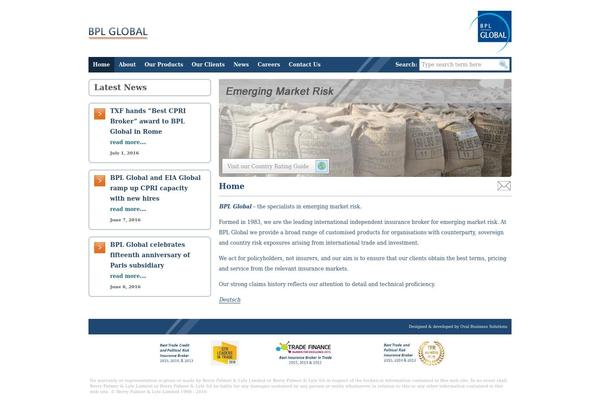Click orange arrow beside TXF Best CPRI Broker news
The height and width of the screenshot is (400, 600).
[99, 114]
